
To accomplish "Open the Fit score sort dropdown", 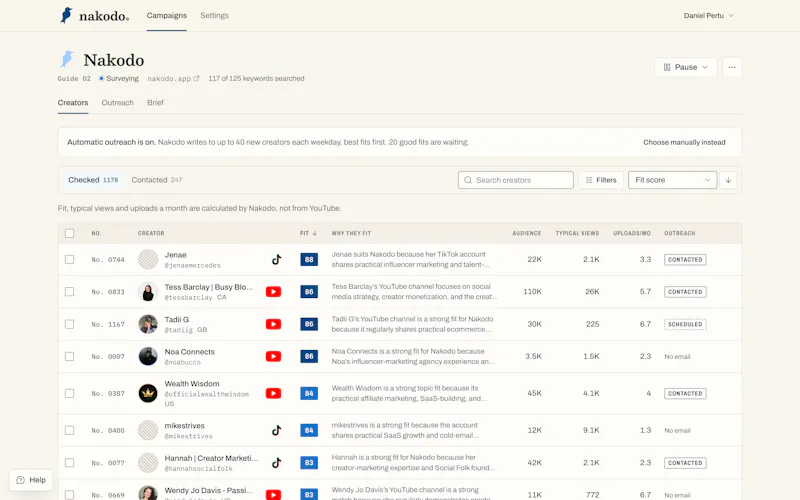I will pyautogui.click(x=672, y=180).
